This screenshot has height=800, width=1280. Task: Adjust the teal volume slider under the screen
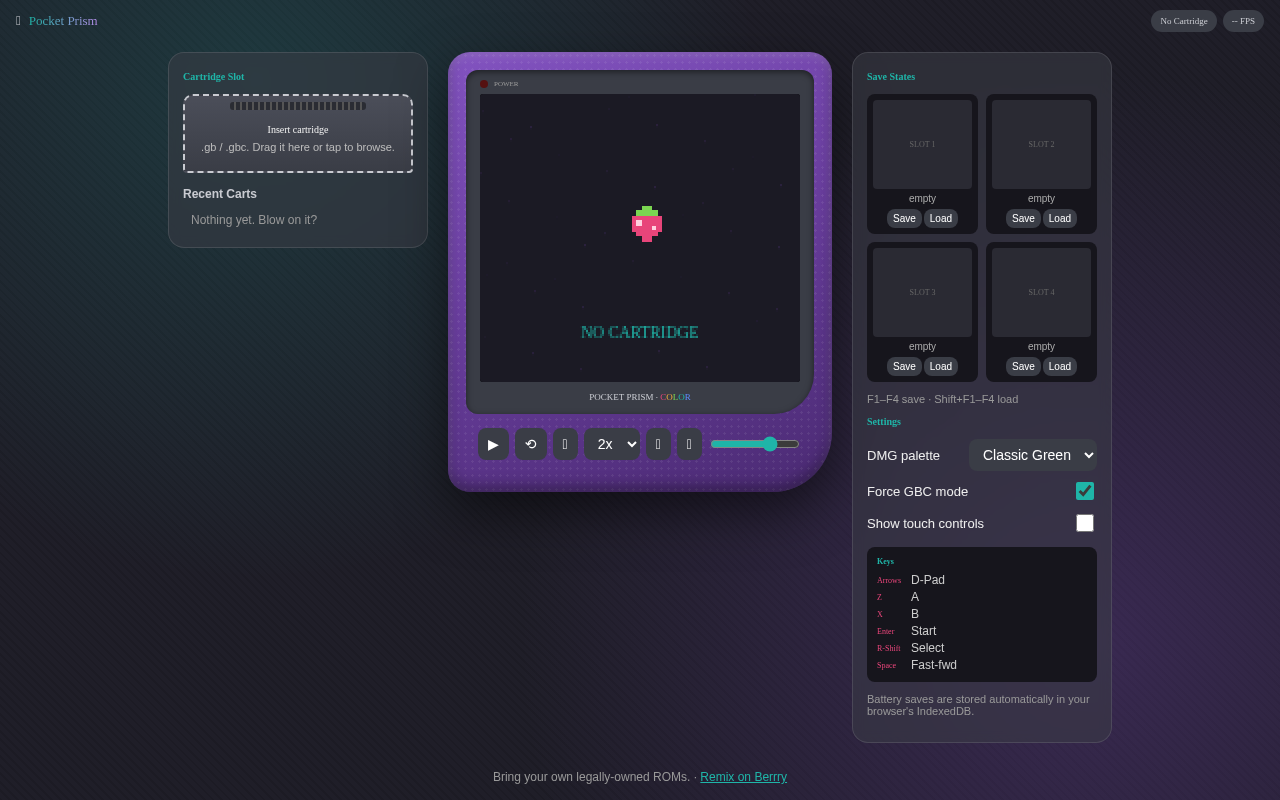755,444
